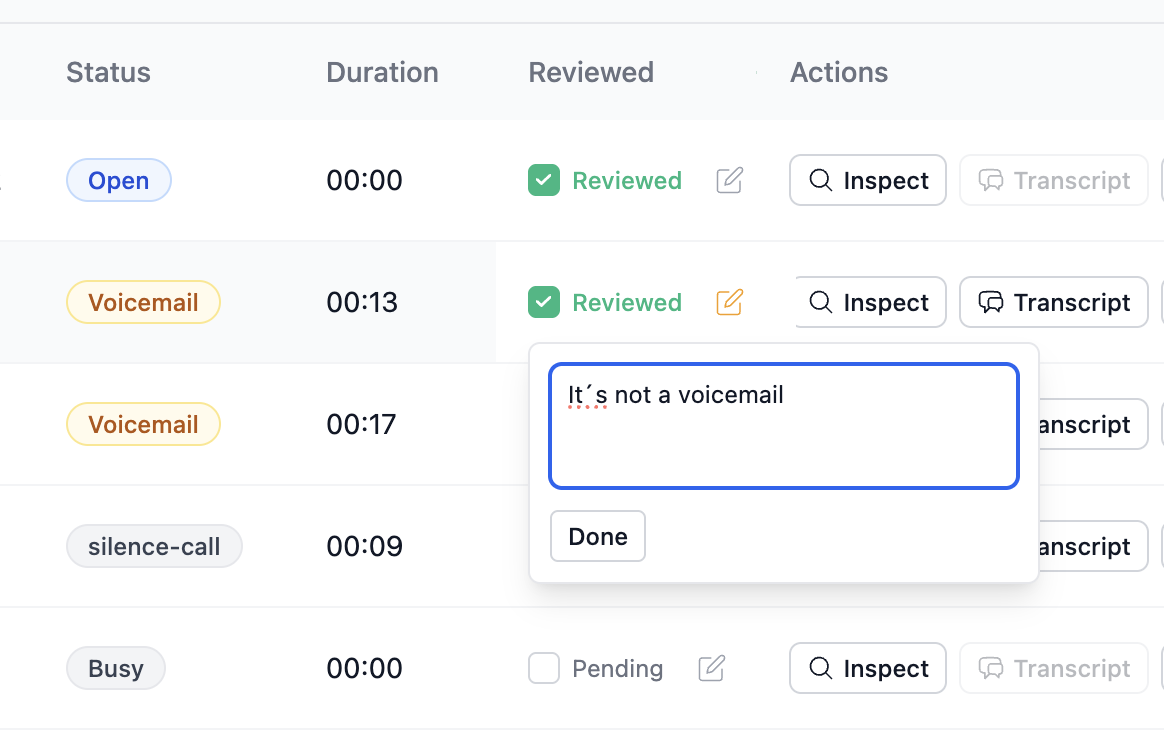Click the Reviewed column header
This screenshot has width=1164, height=734.
(x=591, y=73)
